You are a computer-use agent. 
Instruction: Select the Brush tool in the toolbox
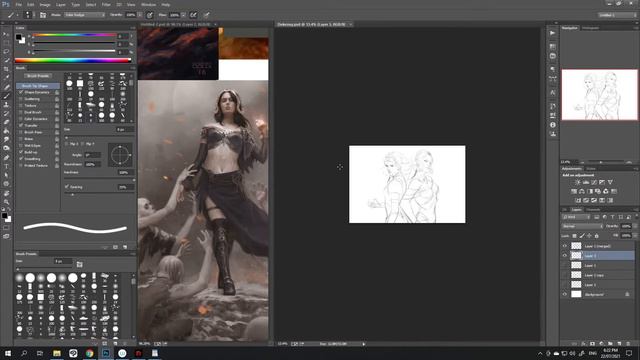pos(6,96)
